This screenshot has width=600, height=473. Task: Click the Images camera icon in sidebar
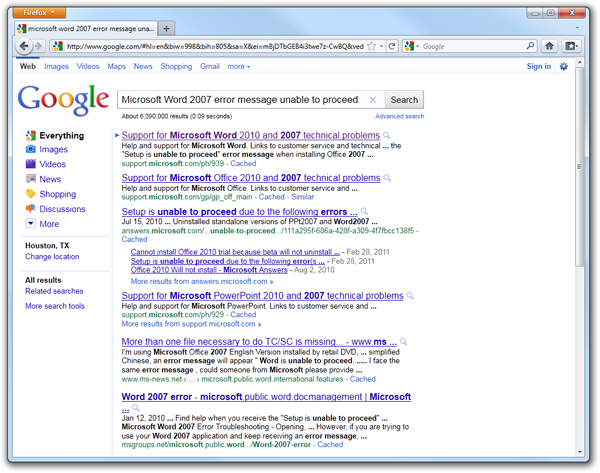click(x=31, y=149)
